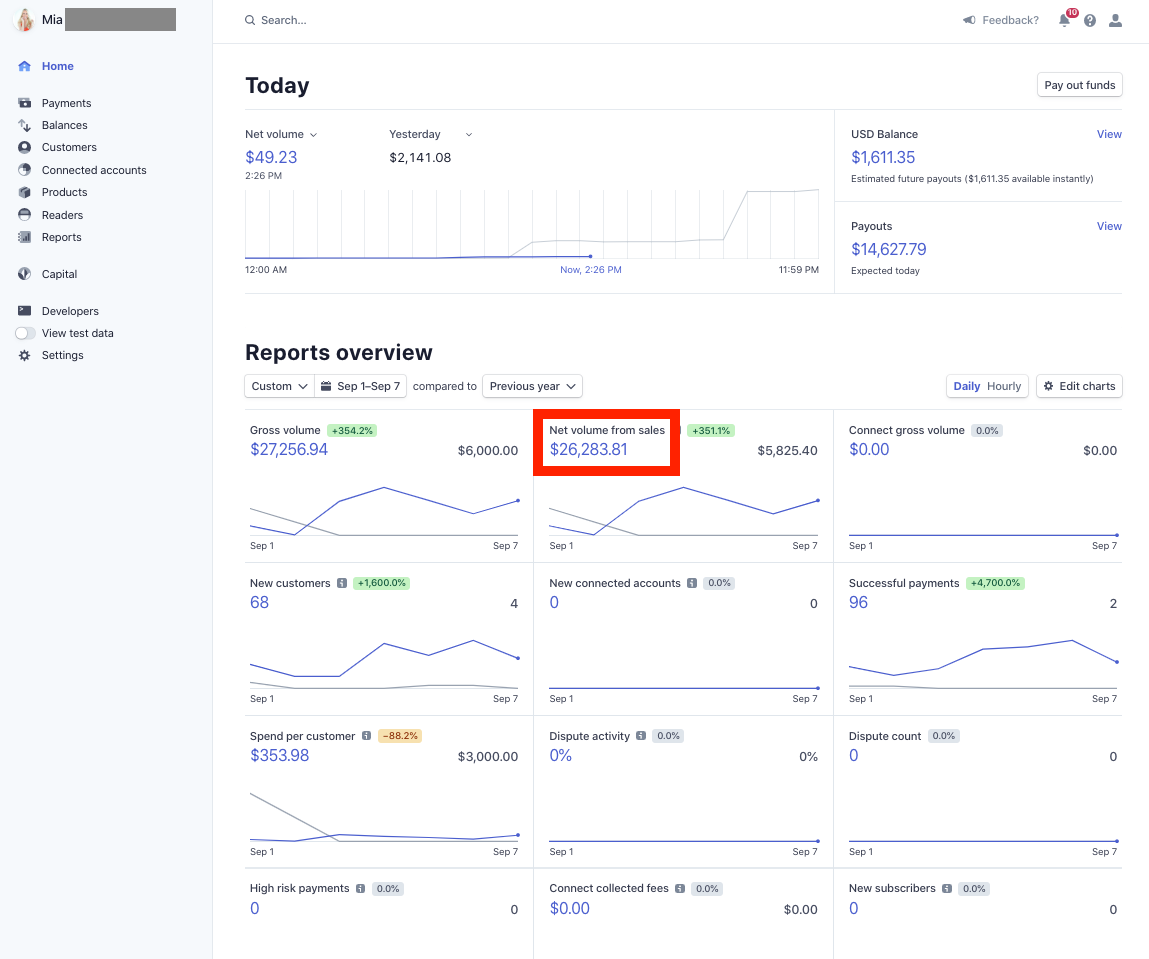Switch chart granularity to Hourly

pyautogui.click(x=1004, y=386)
